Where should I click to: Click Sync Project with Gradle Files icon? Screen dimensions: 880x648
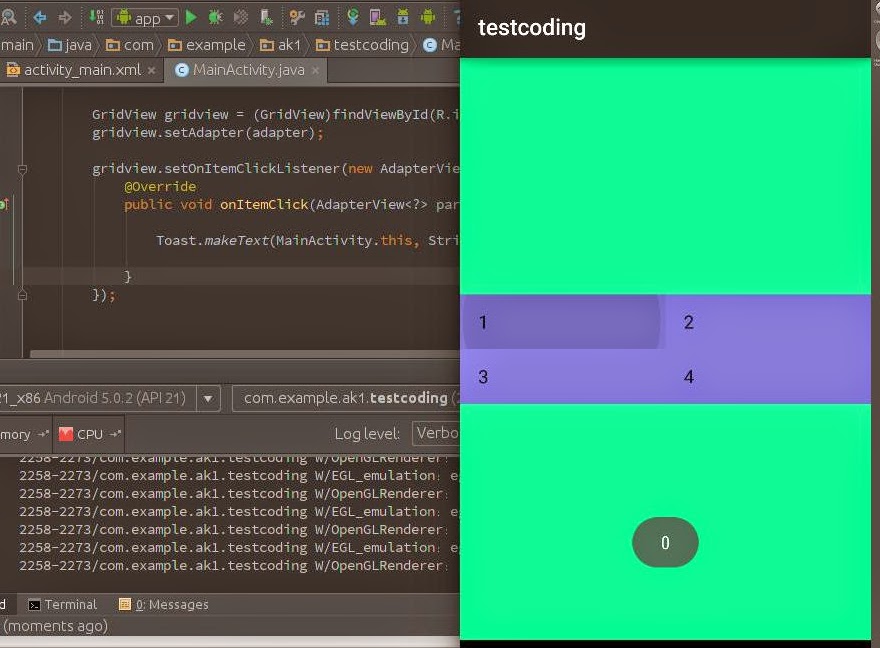coord(352,17)
